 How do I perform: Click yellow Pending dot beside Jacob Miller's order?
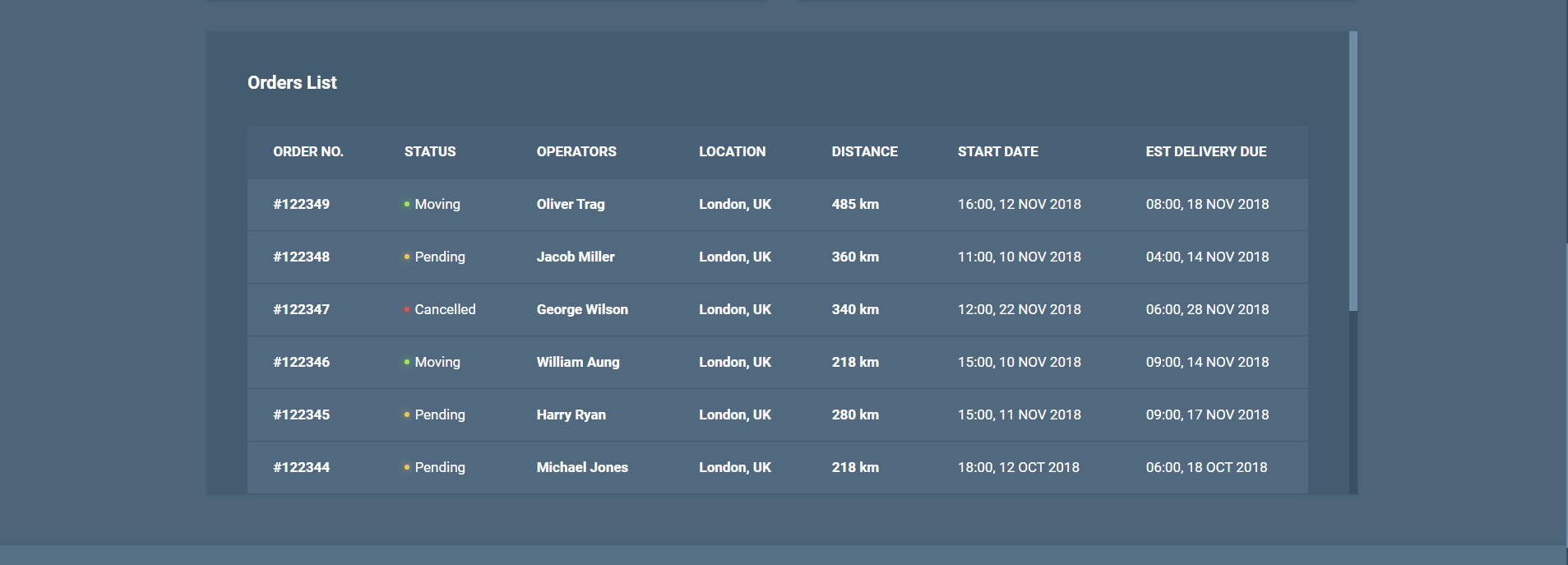(x=407, y=257)
